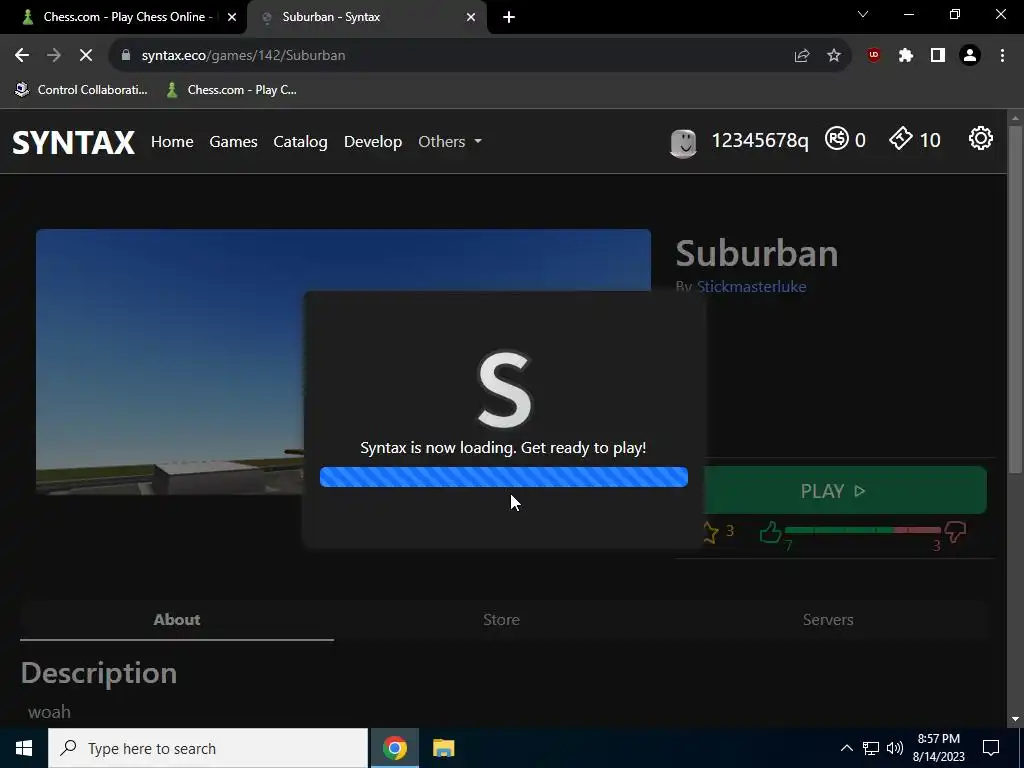Image resolution: width=1024 pixels, height=768 pixels.
Task: Click the browser forward arrow
Action: pyautogui.click(x=54, y=56)
